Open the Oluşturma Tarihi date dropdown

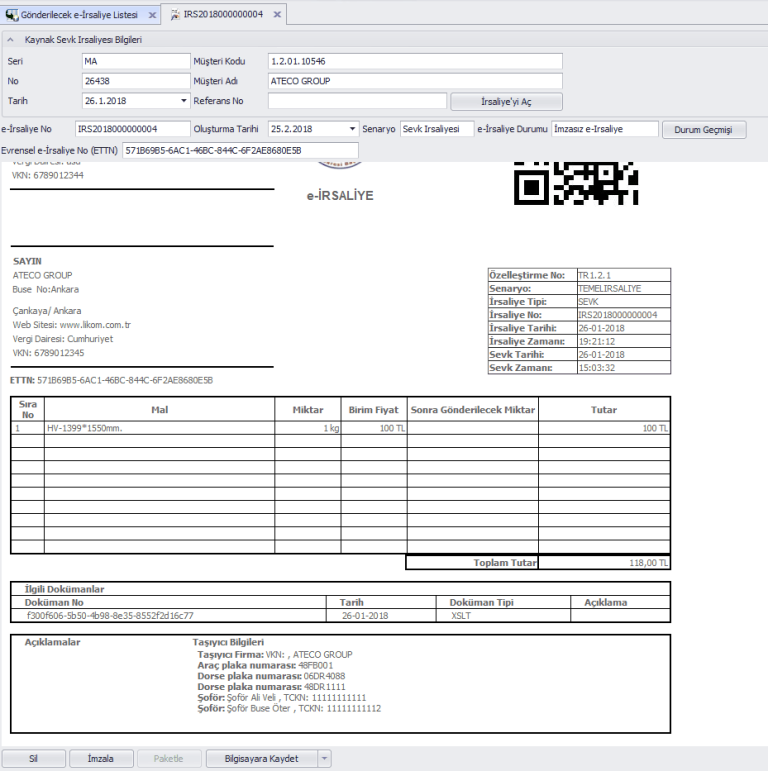click(x=353, y=130)
